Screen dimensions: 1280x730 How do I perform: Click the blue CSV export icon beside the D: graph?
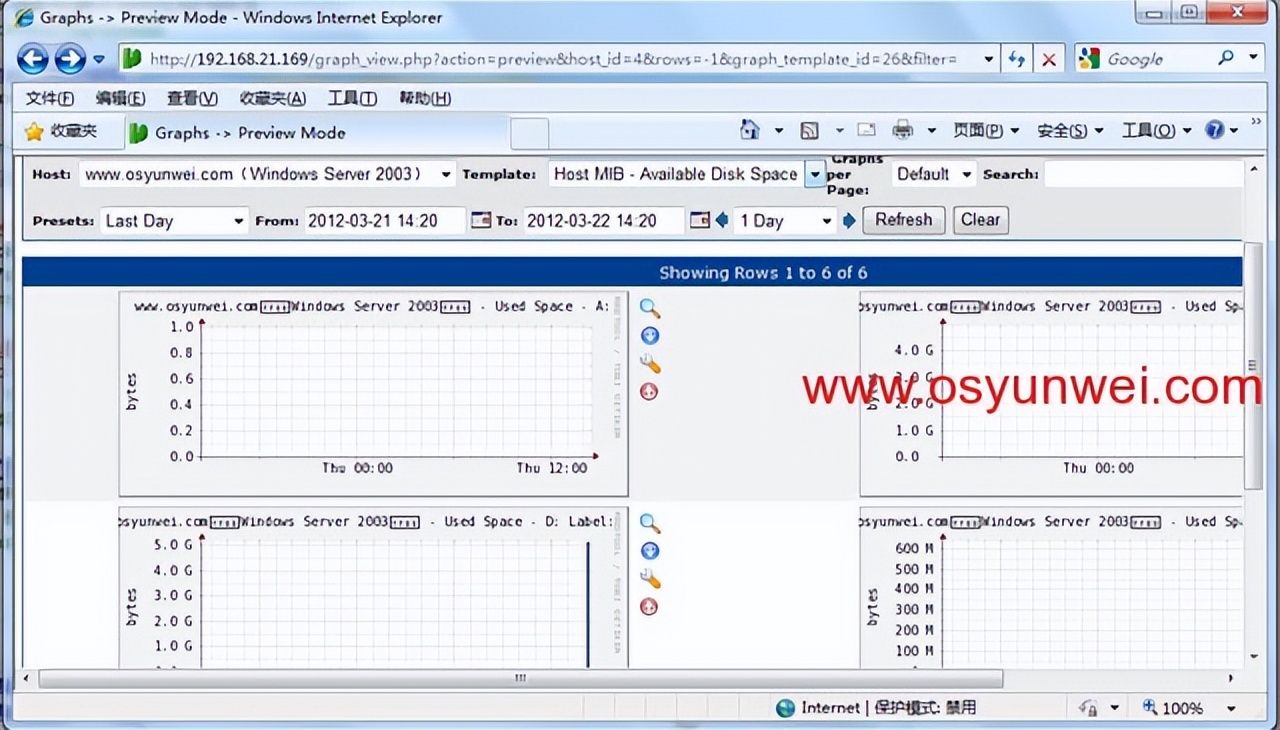650,551
